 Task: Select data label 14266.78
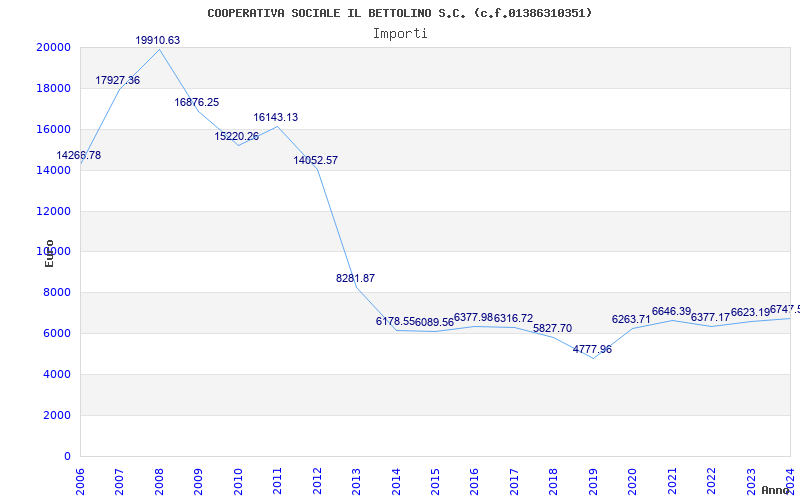coord(79,155)
